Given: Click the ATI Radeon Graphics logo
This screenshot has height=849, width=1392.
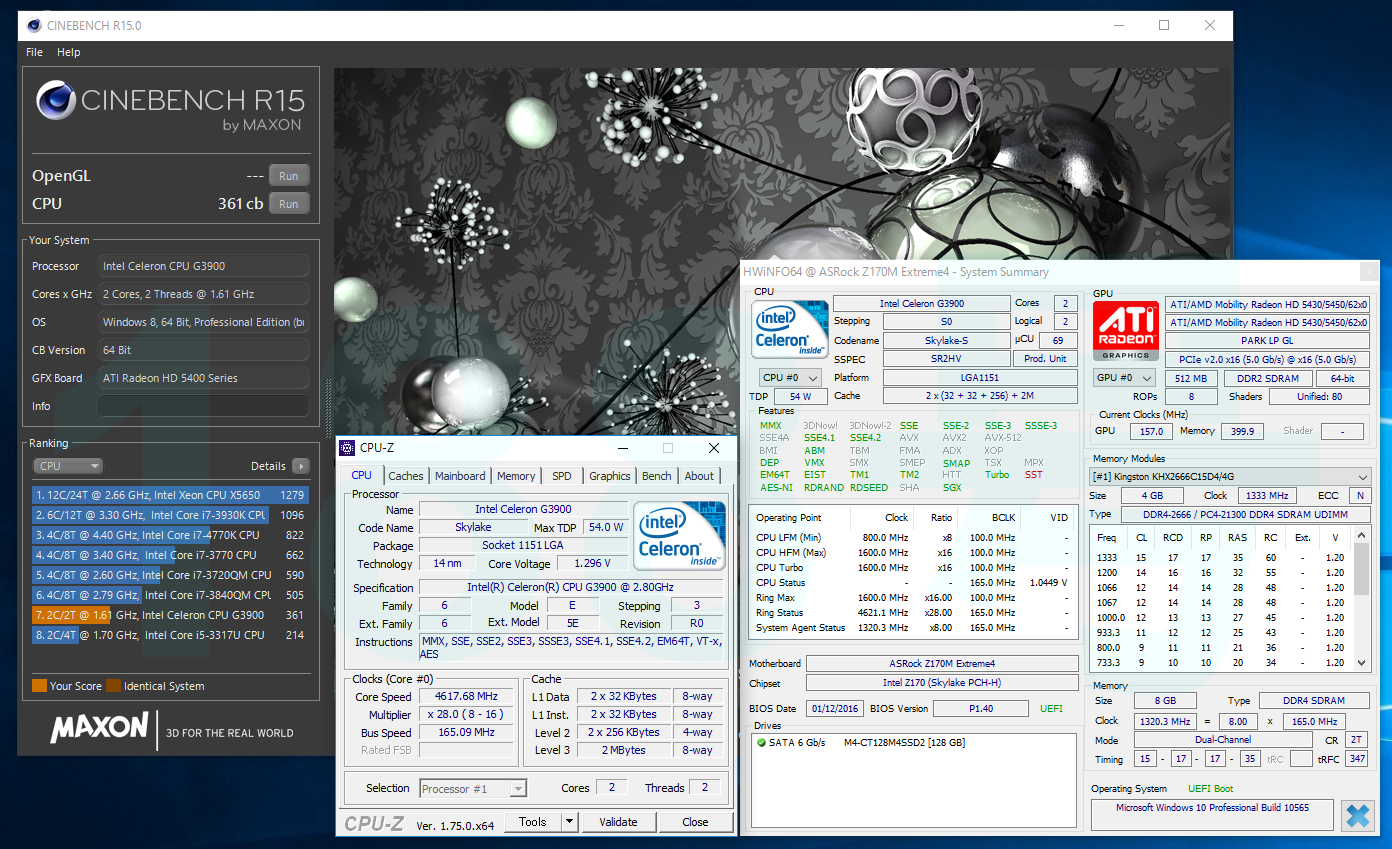Looking at the screenshot, I should click(1125, 331).
